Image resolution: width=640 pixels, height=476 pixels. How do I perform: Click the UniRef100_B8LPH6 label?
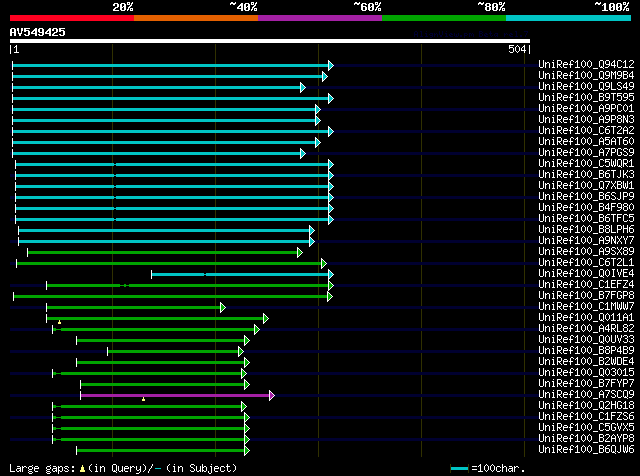point(586,230)
